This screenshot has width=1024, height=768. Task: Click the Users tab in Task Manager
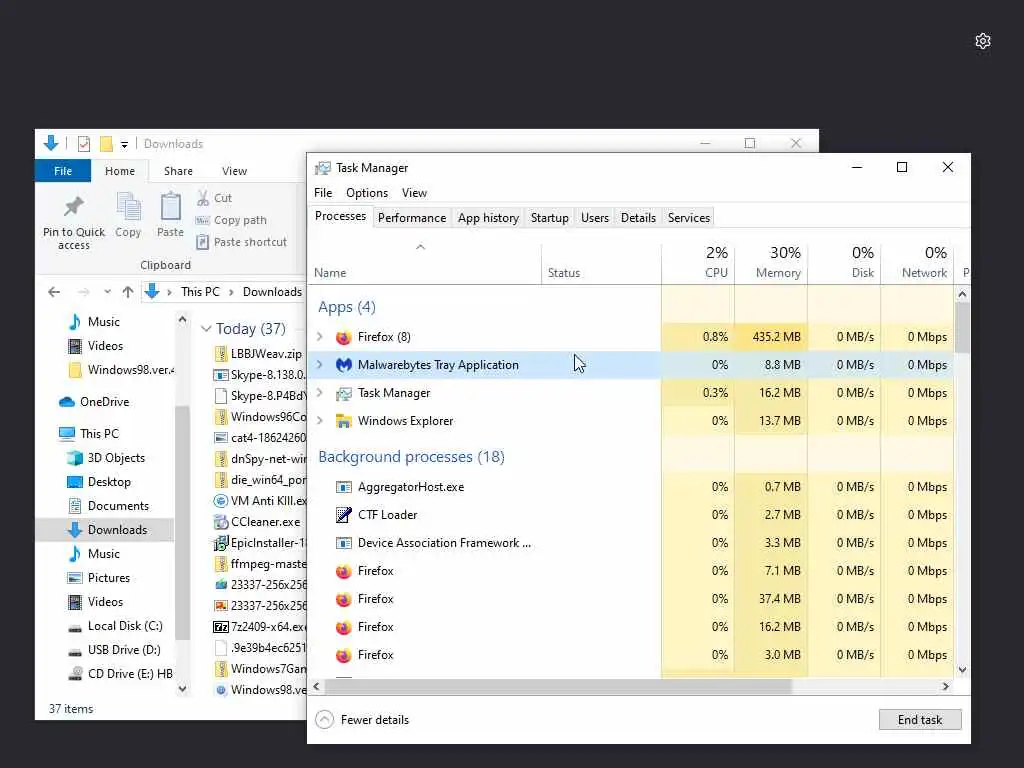[x=595, y=218]
